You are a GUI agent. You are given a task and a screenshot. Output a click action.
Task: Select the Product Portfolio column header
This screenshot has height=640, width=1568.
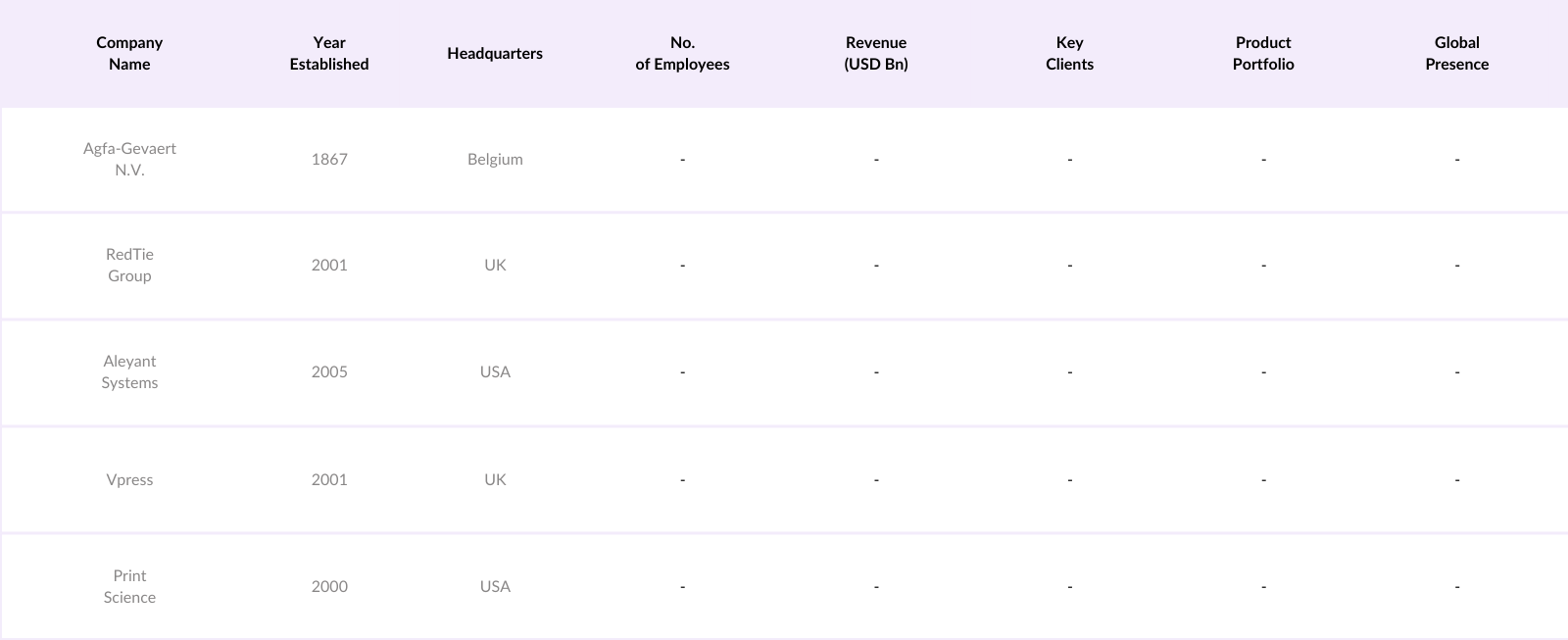click(1263, 53)
